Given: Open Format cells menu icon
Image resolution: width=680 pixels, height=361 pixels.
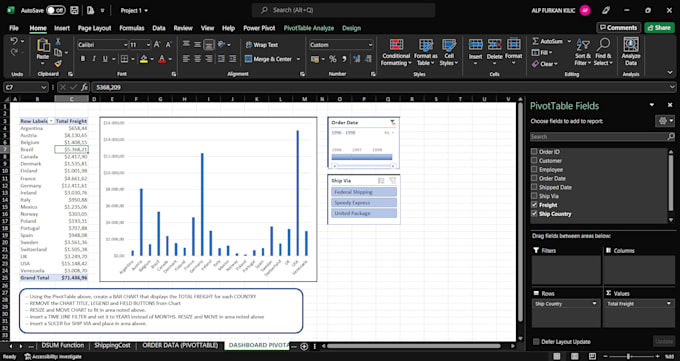Looking at the screenshot, I should [513, 45].
